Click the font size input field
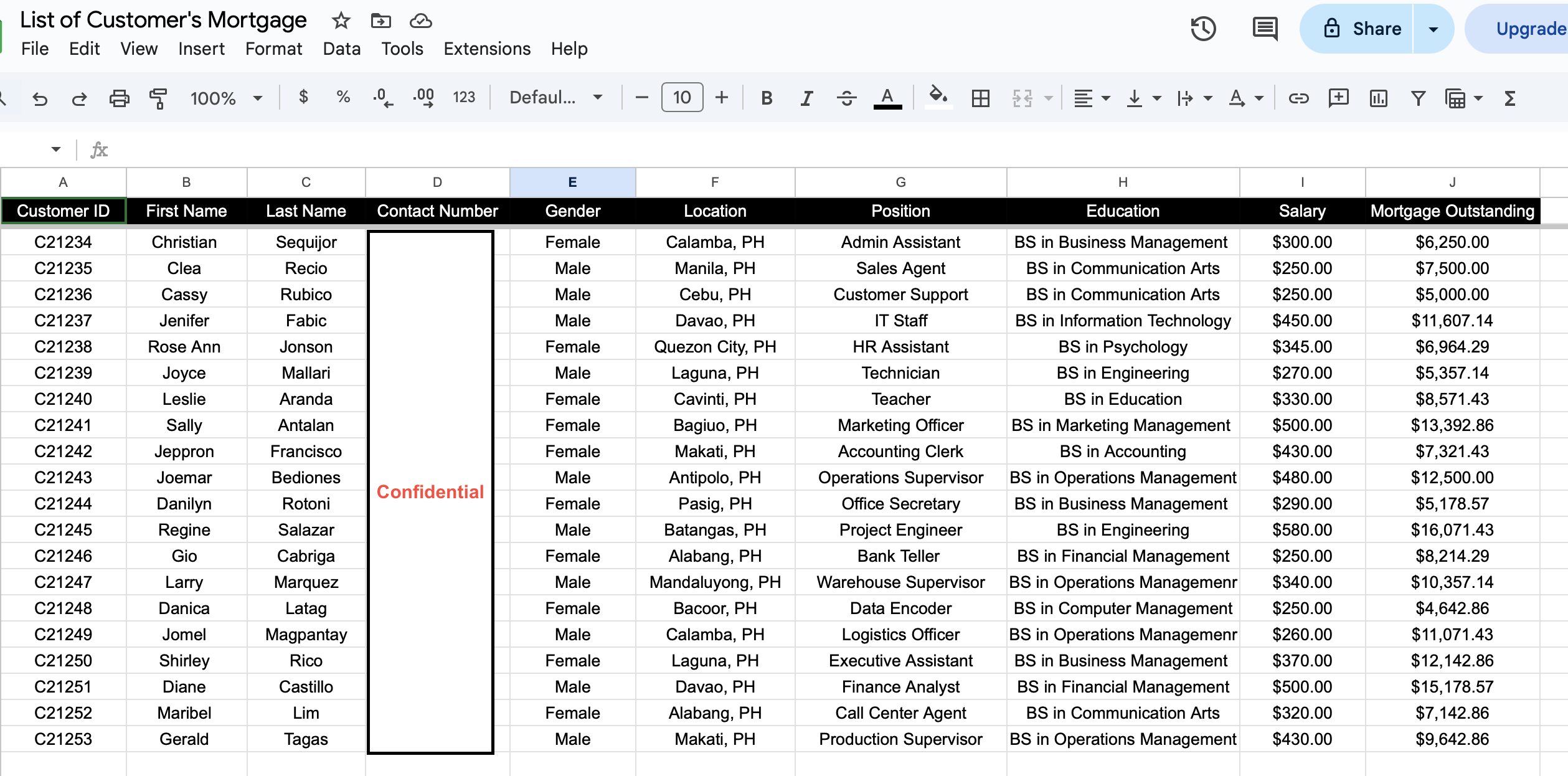The image size is (1568, 776). [x=682, y=98]
